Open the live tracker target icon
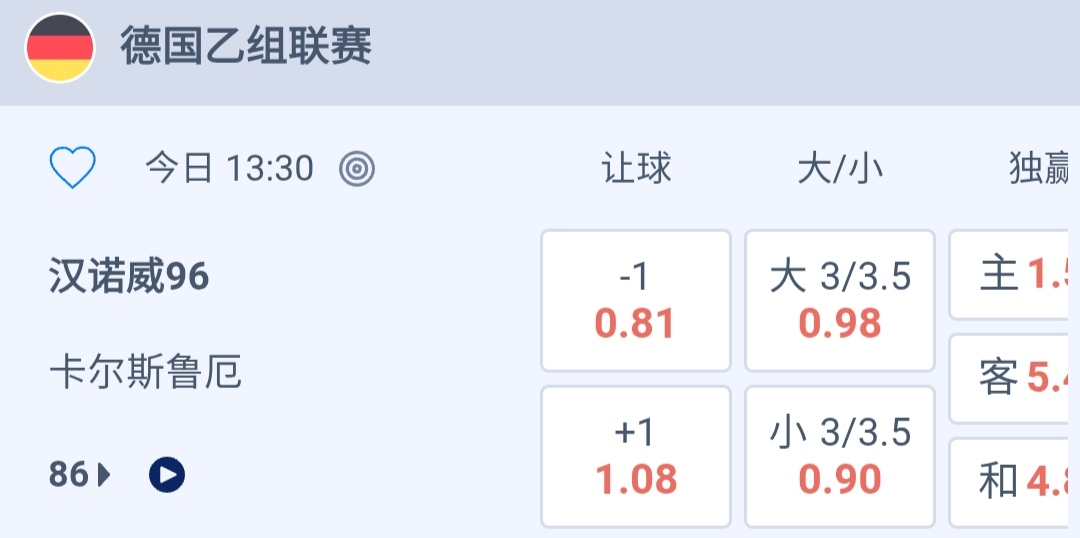The height and width of the screenshot is (538, 1080). tap(357, 169)
